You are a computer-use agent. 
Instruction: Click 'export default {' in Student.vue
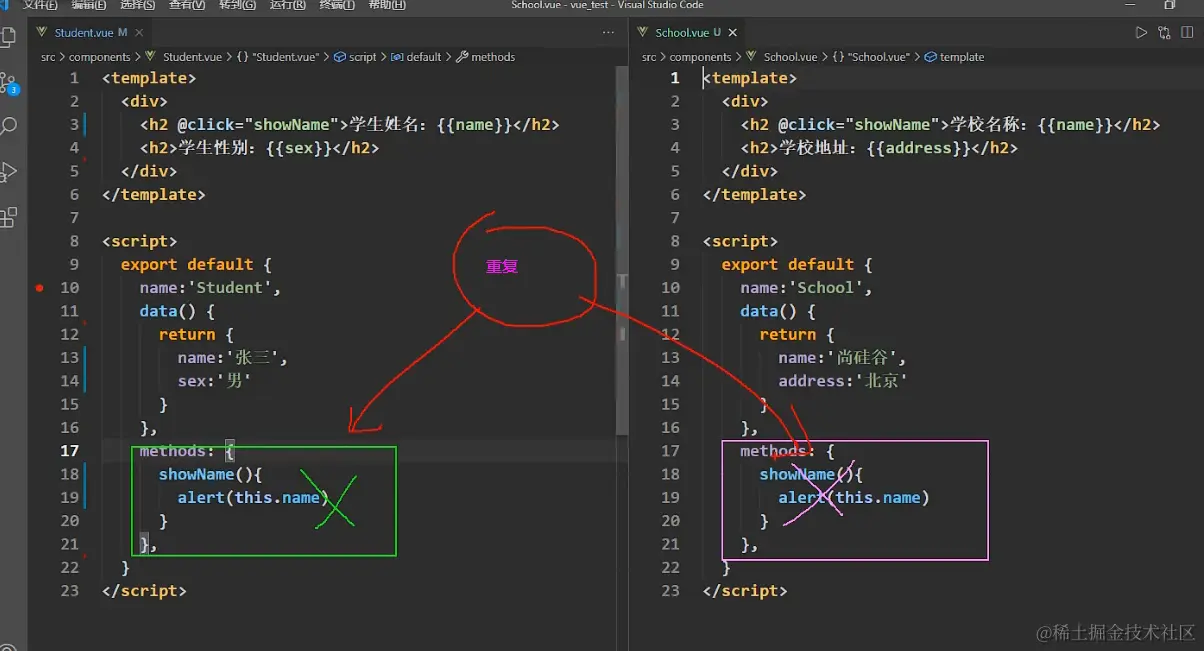coord(196,265)
